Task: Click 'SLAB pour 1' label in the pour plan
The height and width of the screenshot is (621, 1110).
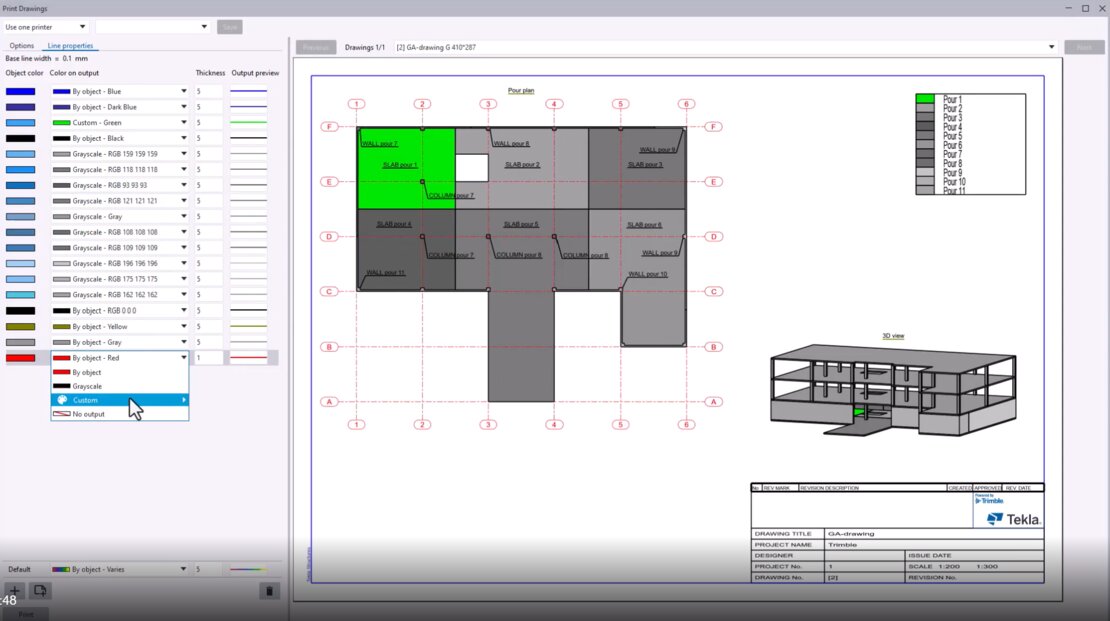Action: [x=400, y=165]
